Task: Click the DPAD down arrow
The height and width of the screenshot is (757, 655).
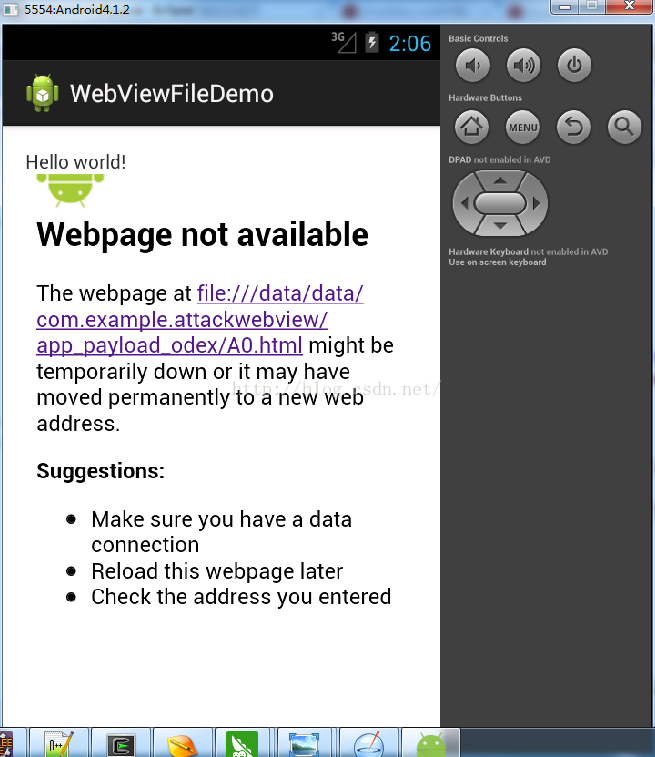Action: (500, 225)
